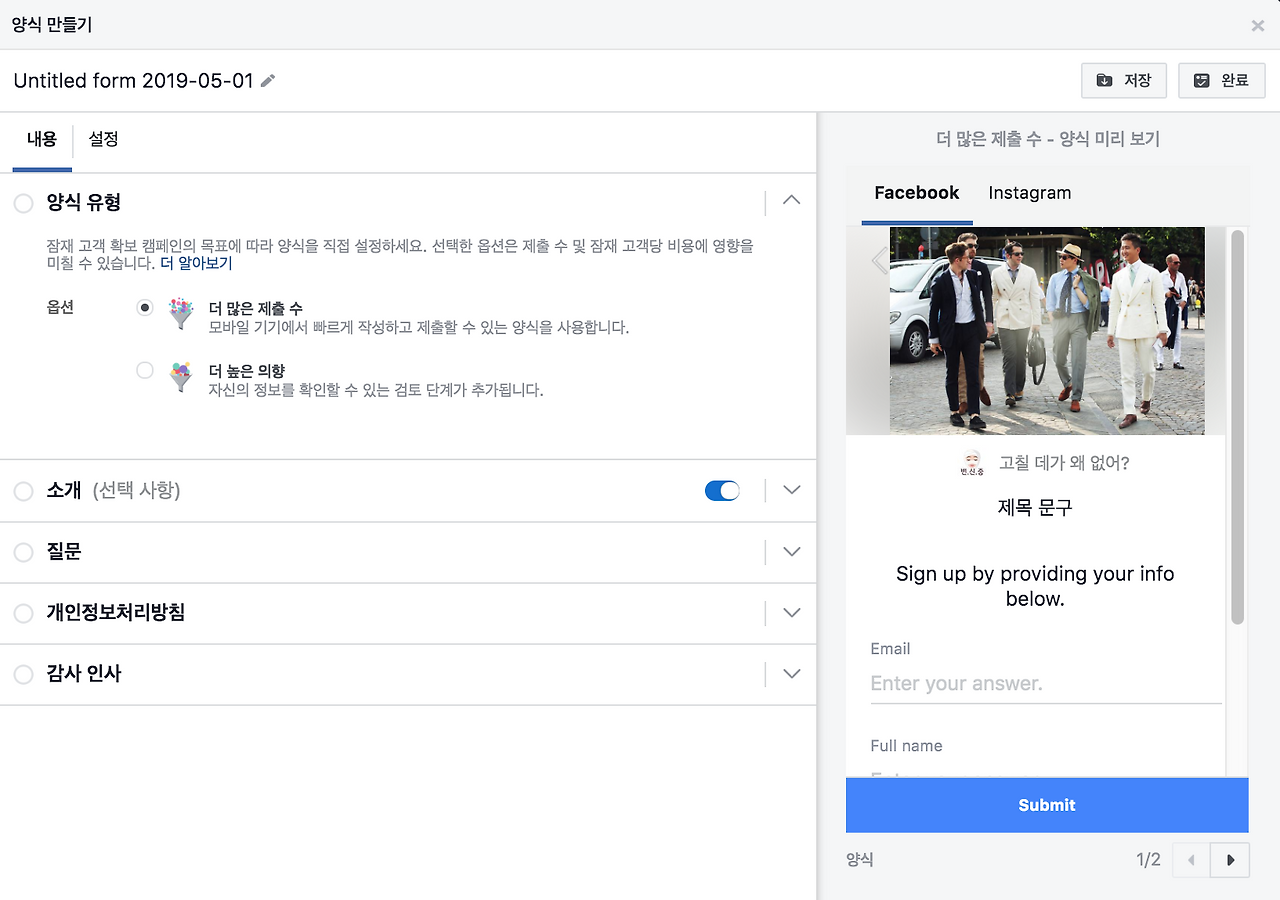Click the step circle icon beside 감사 인사
1280x900 pixels.
point(23,673)
